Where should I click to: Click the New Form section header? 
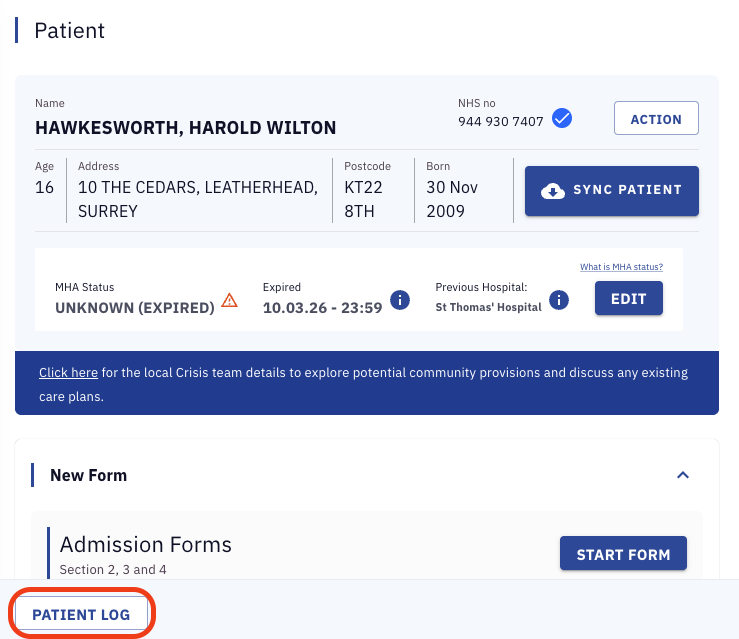click(89, 475)
